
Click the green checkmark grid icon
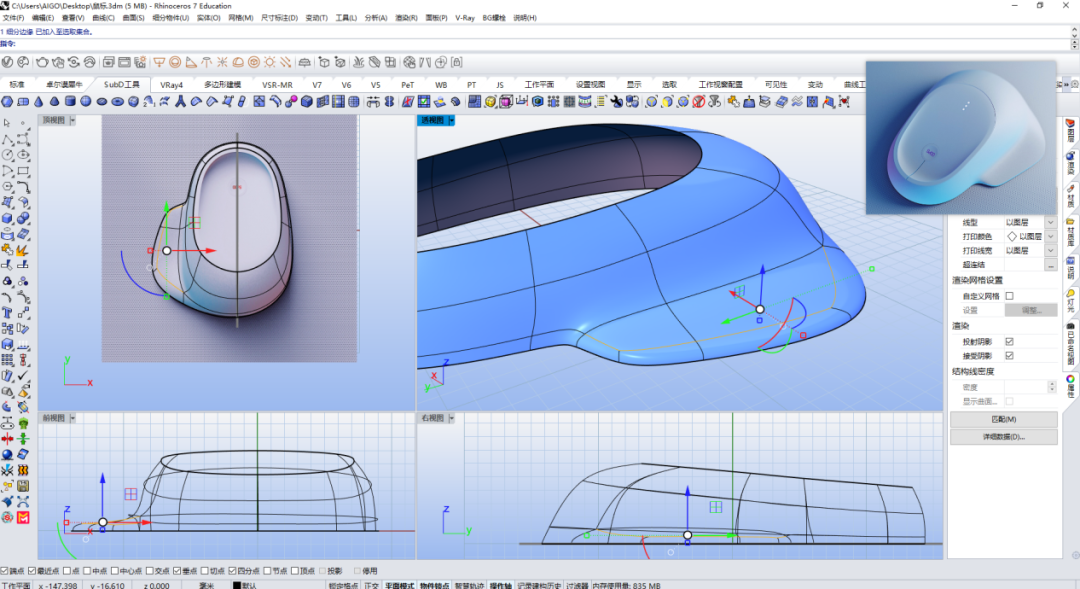click(424, 101)
